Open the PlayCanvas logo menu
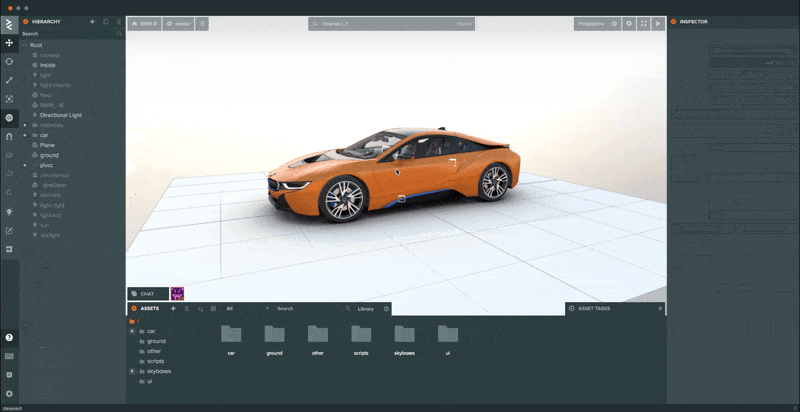Screen dimensions: 800x412 (x=9, y=24)
